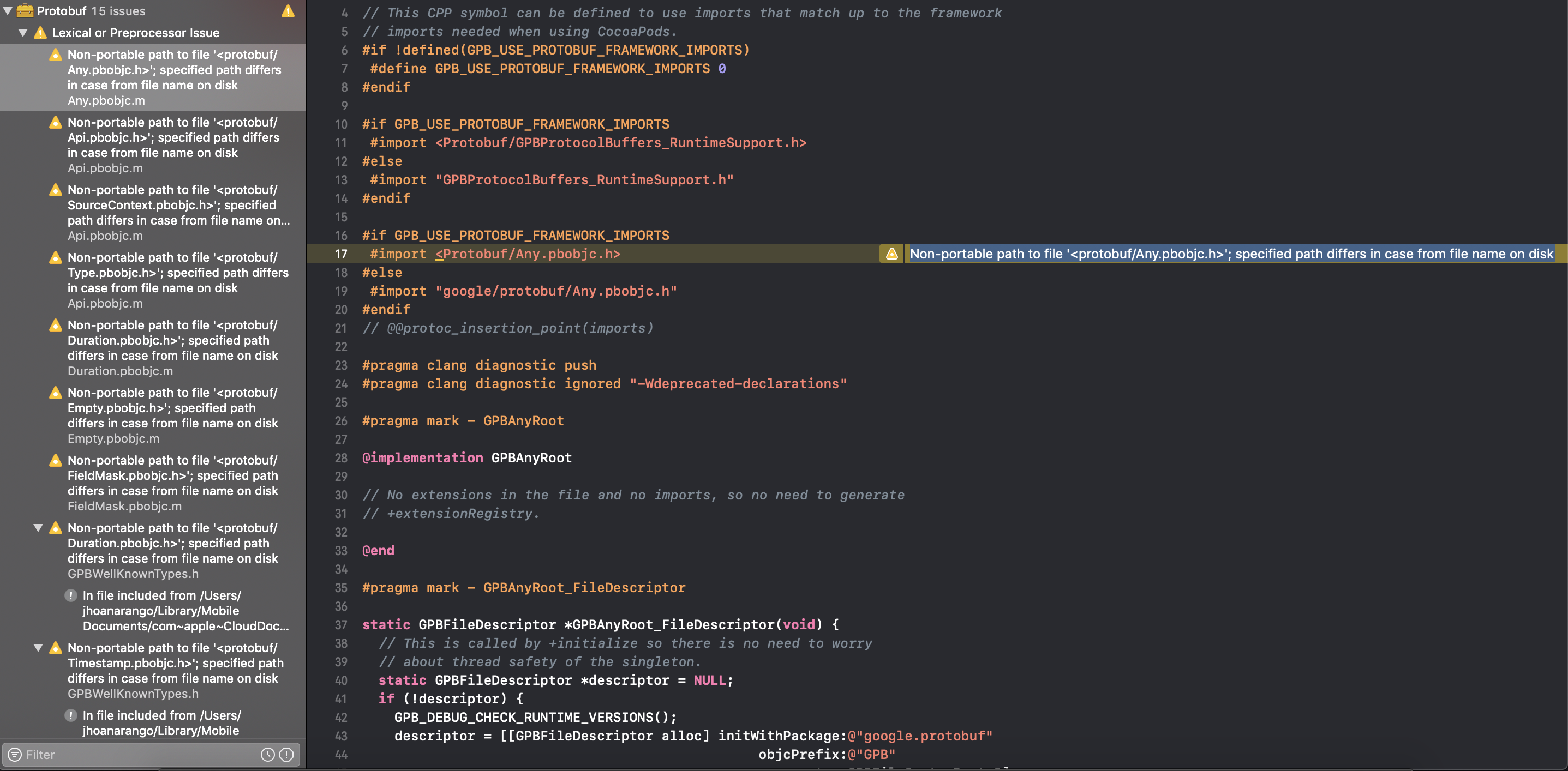Click the warning icon on the Empty.pbobjc.h issue
The width and height of the screenshot is (1568, 771).
[56, 393]
